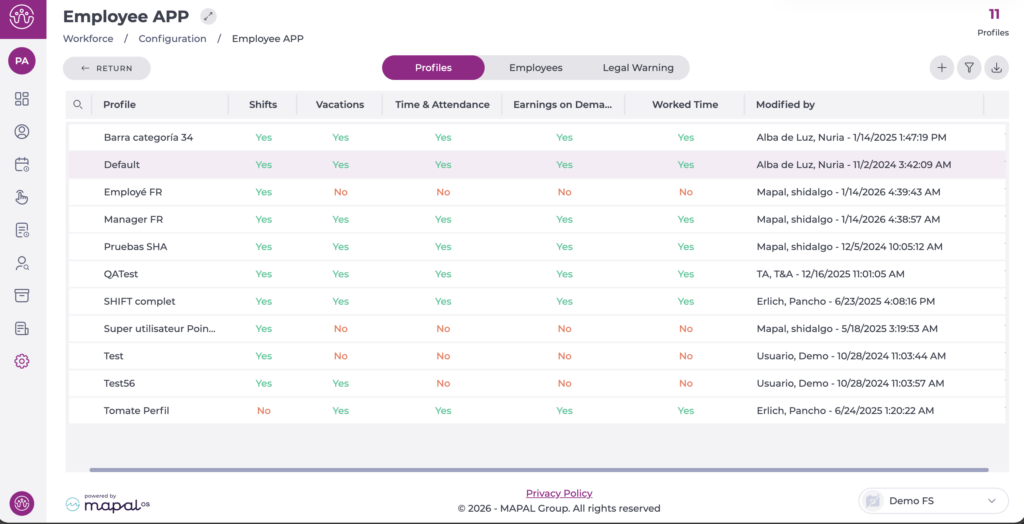Select the Profiles tab
This screenshot has height=524, width=1024.
tap(433, 68)
